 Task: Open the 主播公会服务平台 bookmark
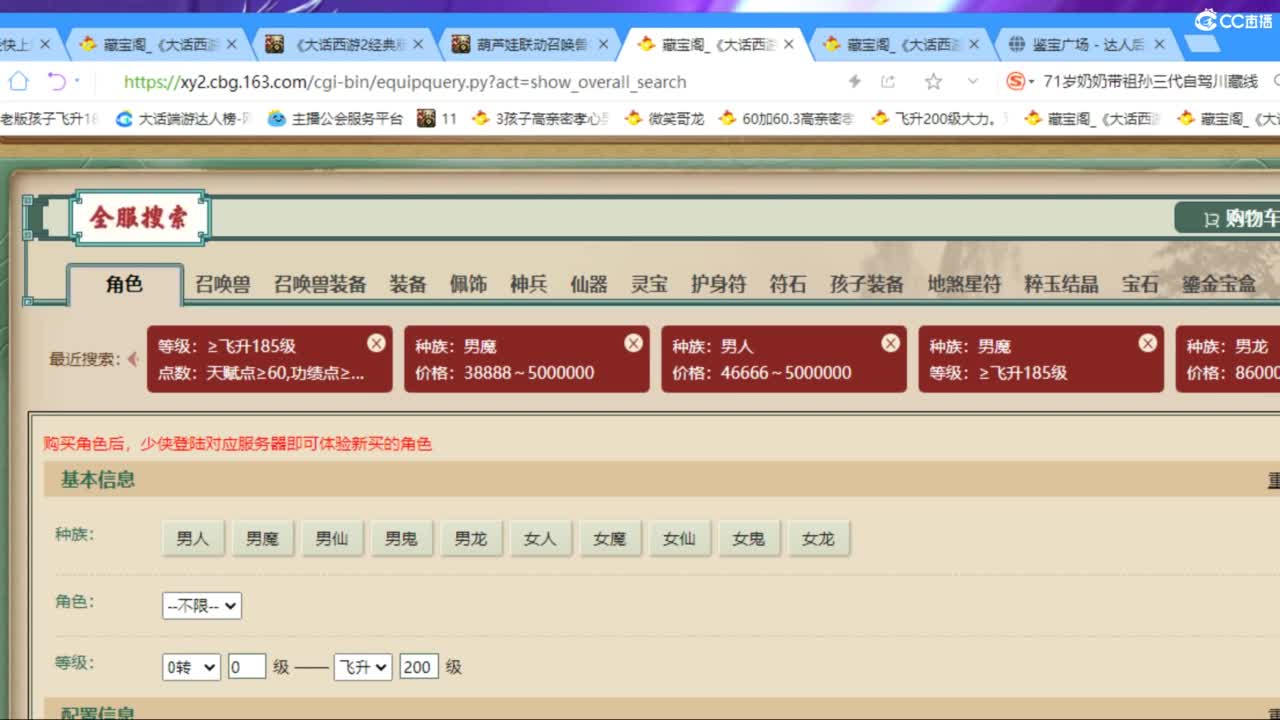pos(335,118)
